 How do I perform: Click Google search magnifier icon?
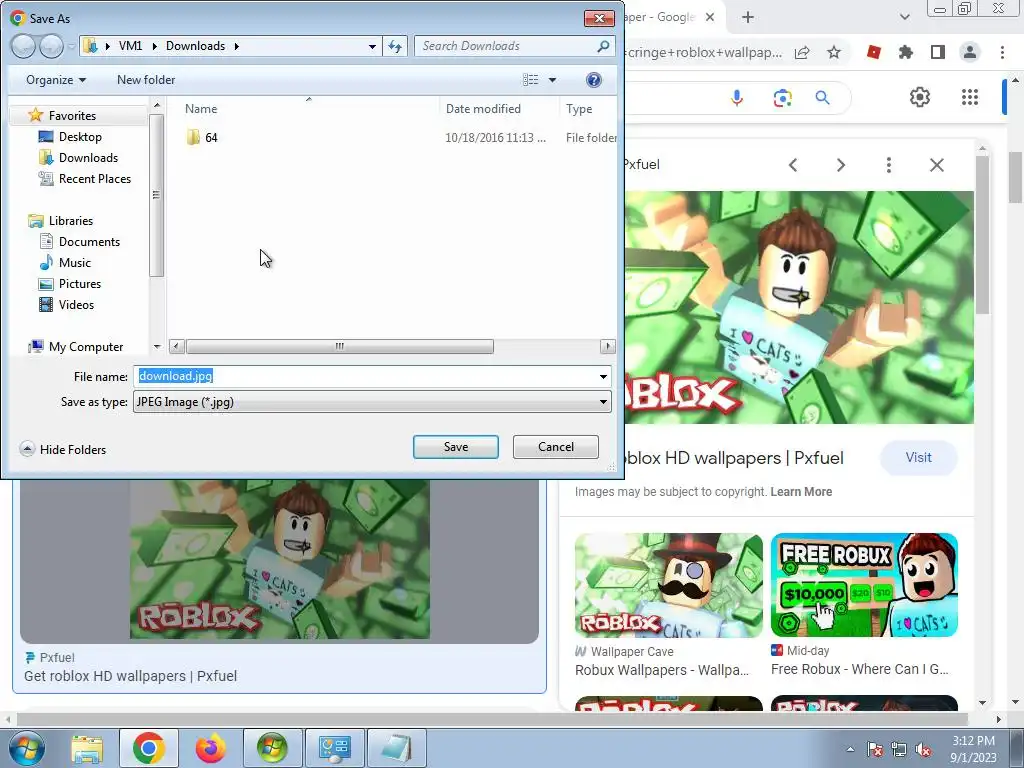(822, 98)
